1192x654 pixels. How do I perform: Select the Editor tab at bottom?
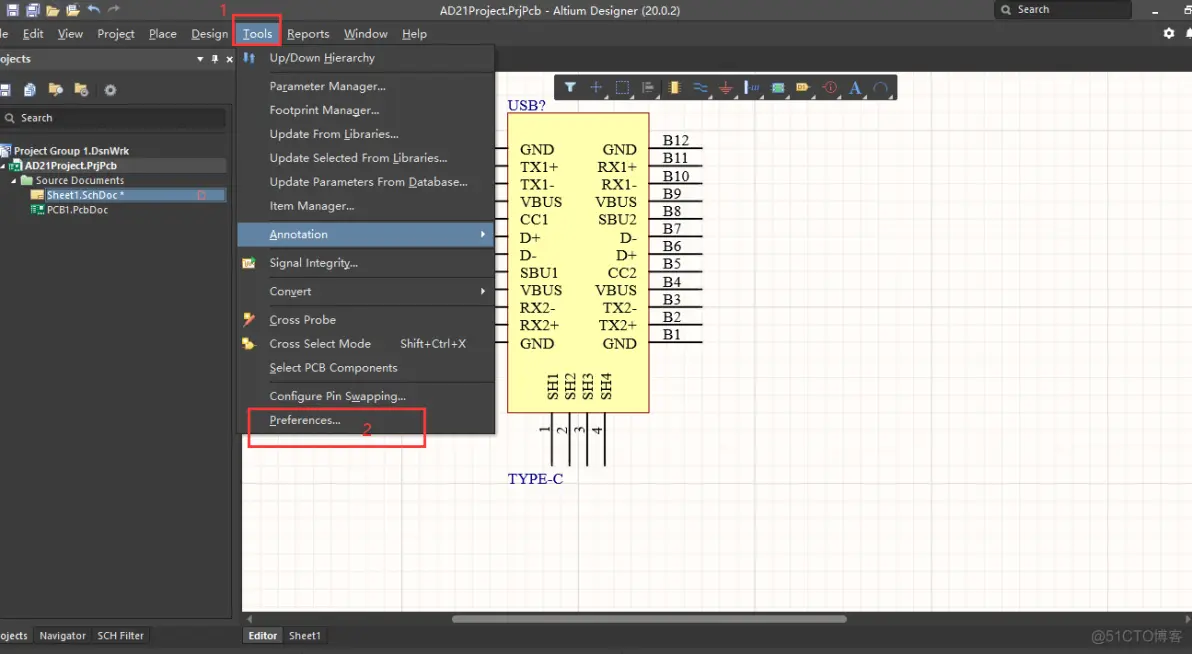pyautogui.click(x=262, y=636)
